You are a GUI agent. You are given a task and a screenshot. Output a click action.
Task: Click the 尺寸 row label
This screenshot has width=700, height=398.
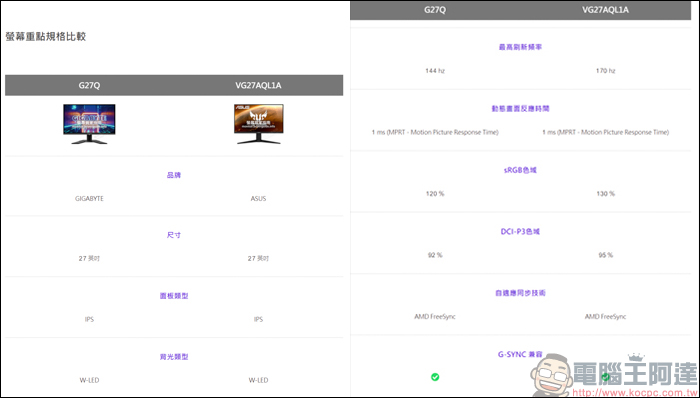[174, 235]
